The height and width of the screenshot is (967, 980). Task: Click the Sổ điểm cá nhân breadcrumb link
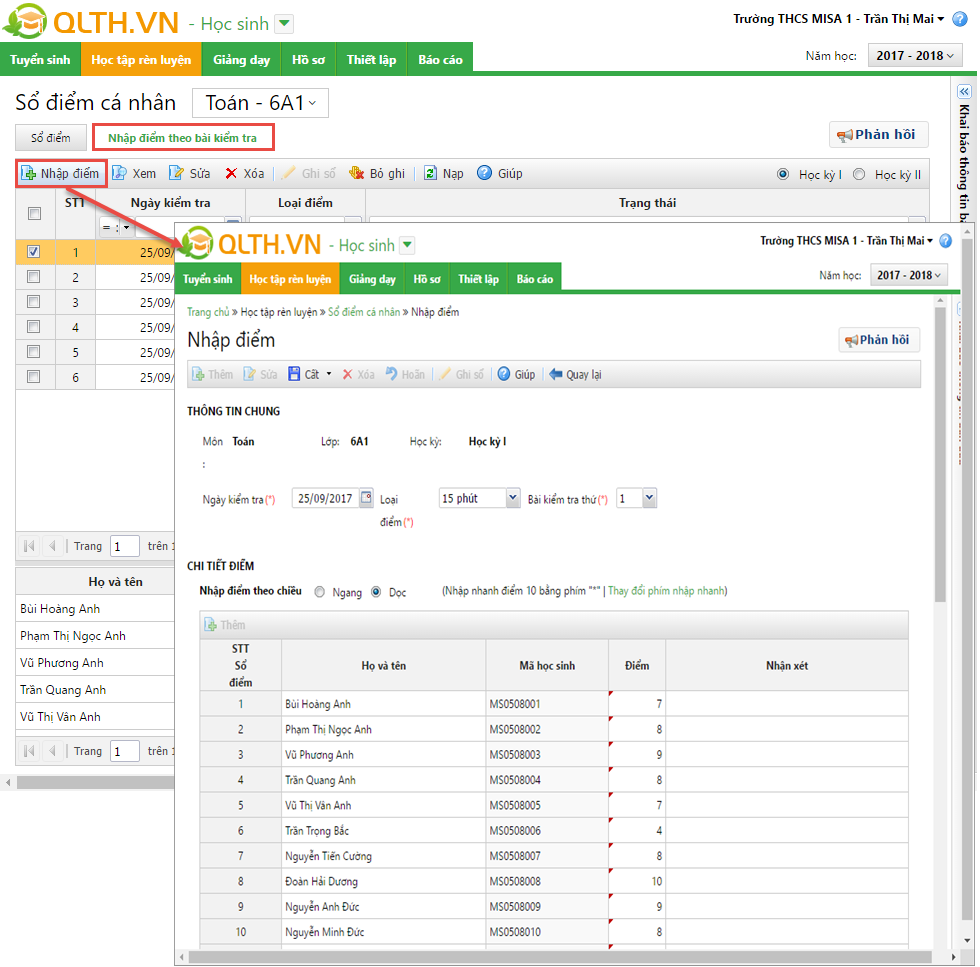(364, 311)
